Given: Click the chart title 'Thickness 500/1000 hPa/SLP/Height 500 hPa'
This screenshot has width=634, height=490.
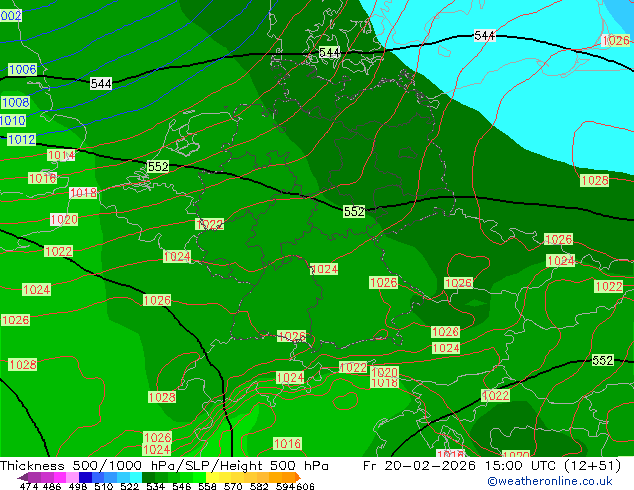Looking at the screenshot, I should click(164, 466).
